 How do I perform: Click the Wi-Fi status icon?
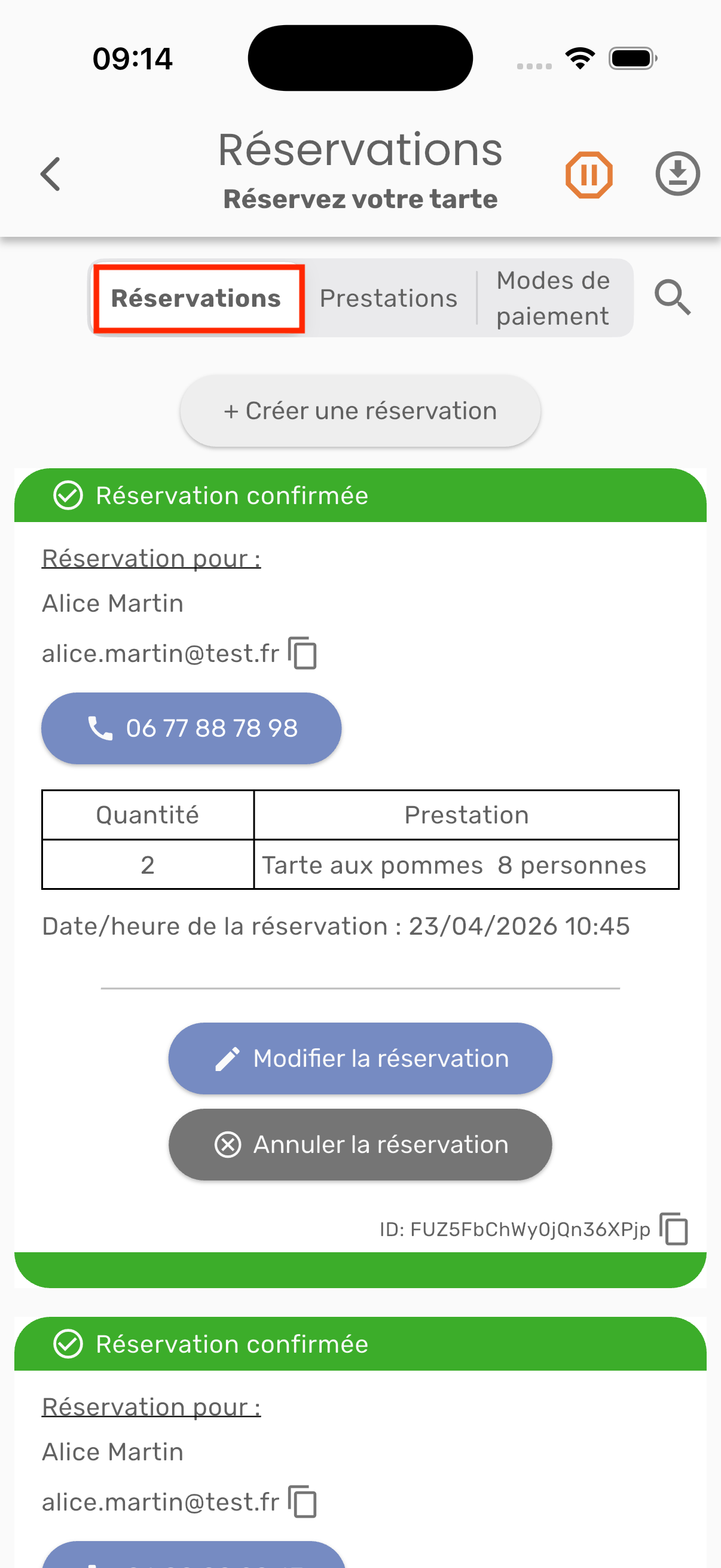pos(580,59)
